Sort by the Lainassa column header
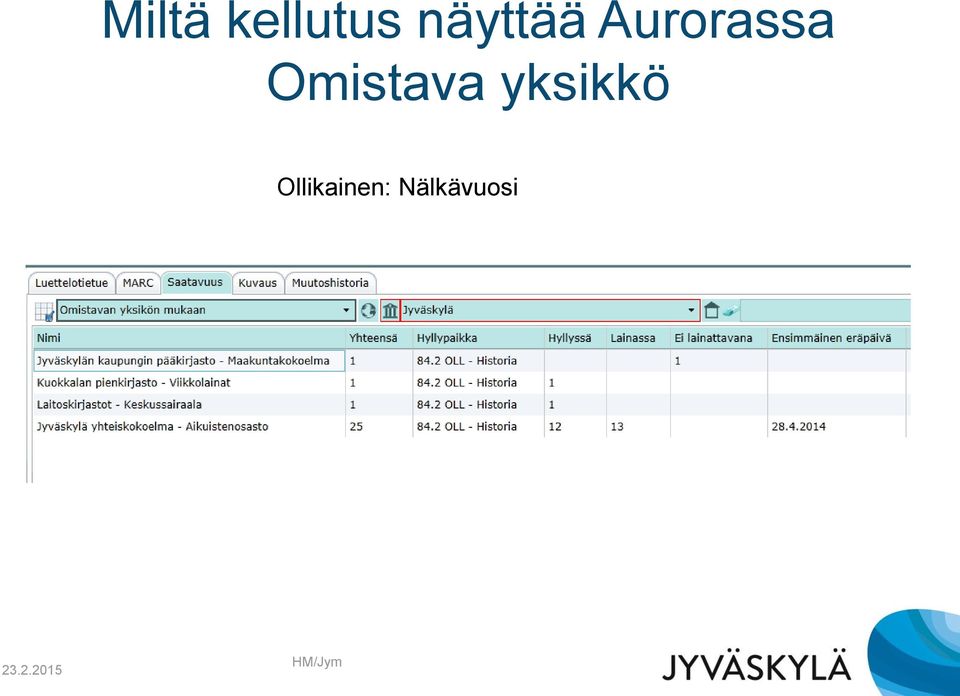Viewport: 960px width, 696px height. [639, 338]
